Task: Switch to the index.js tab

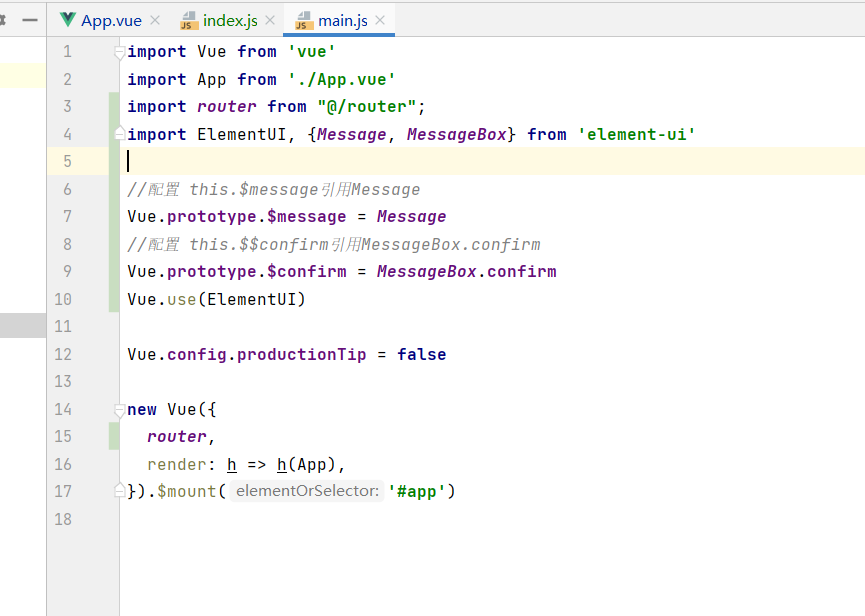Action: tap(230, 20)
